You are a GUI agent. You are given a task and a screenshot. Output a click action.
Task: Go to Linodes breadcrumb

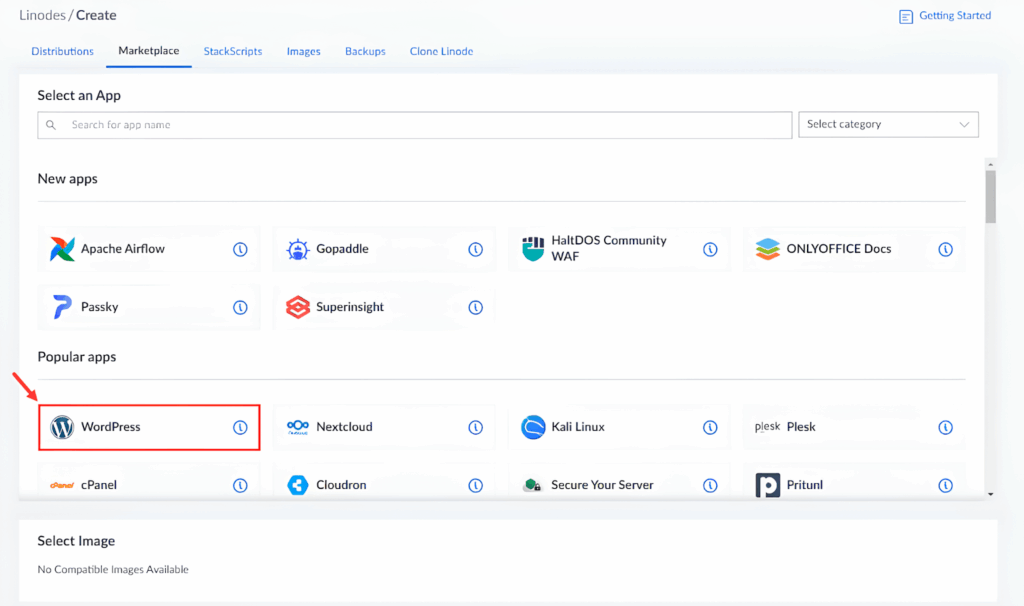pyautogui.click(x=42, y=15)
